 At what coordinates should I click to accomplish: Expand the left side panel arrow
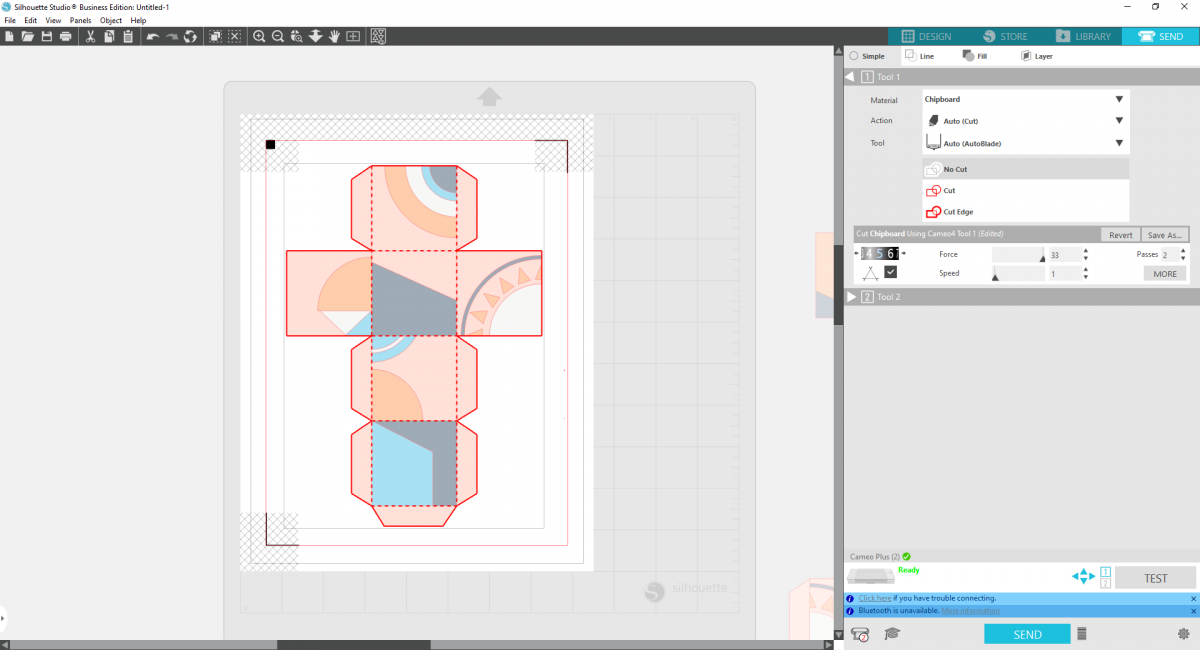coord(3,619)
